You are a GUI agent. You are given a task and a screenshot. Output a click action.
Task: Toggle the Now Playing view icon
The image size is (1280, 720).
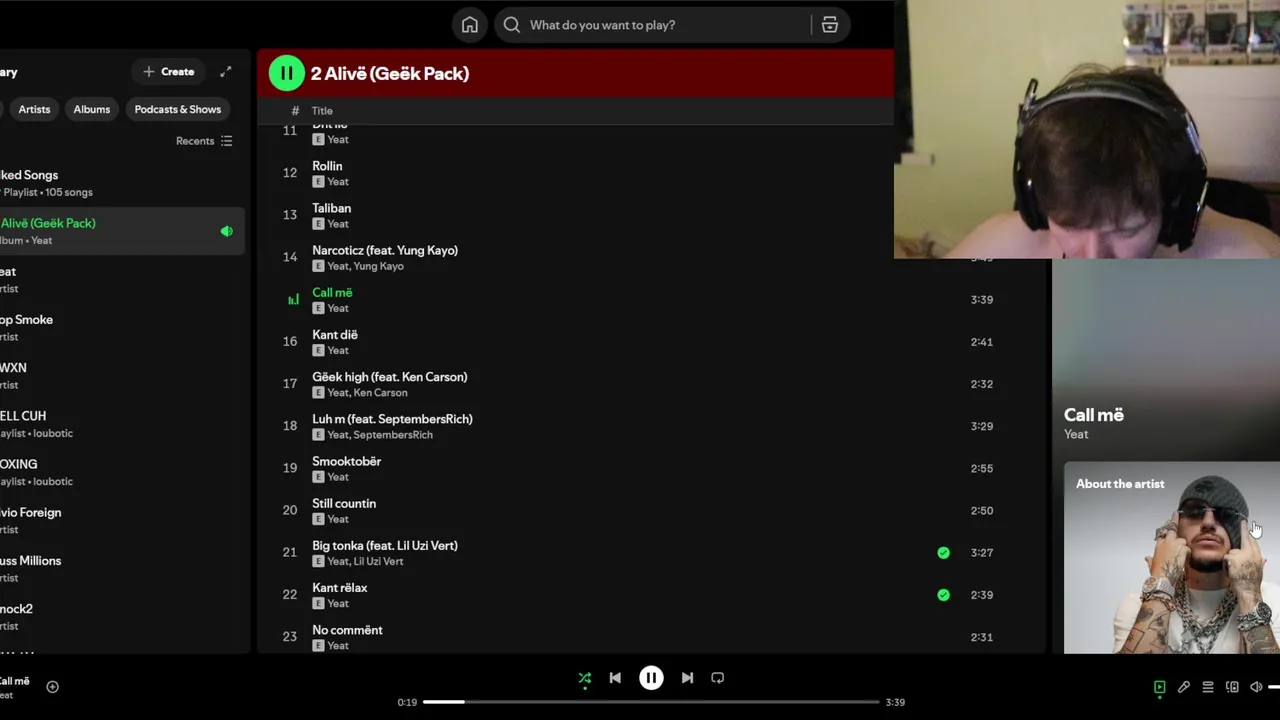pyautogui.click(x=1160, y=687)
